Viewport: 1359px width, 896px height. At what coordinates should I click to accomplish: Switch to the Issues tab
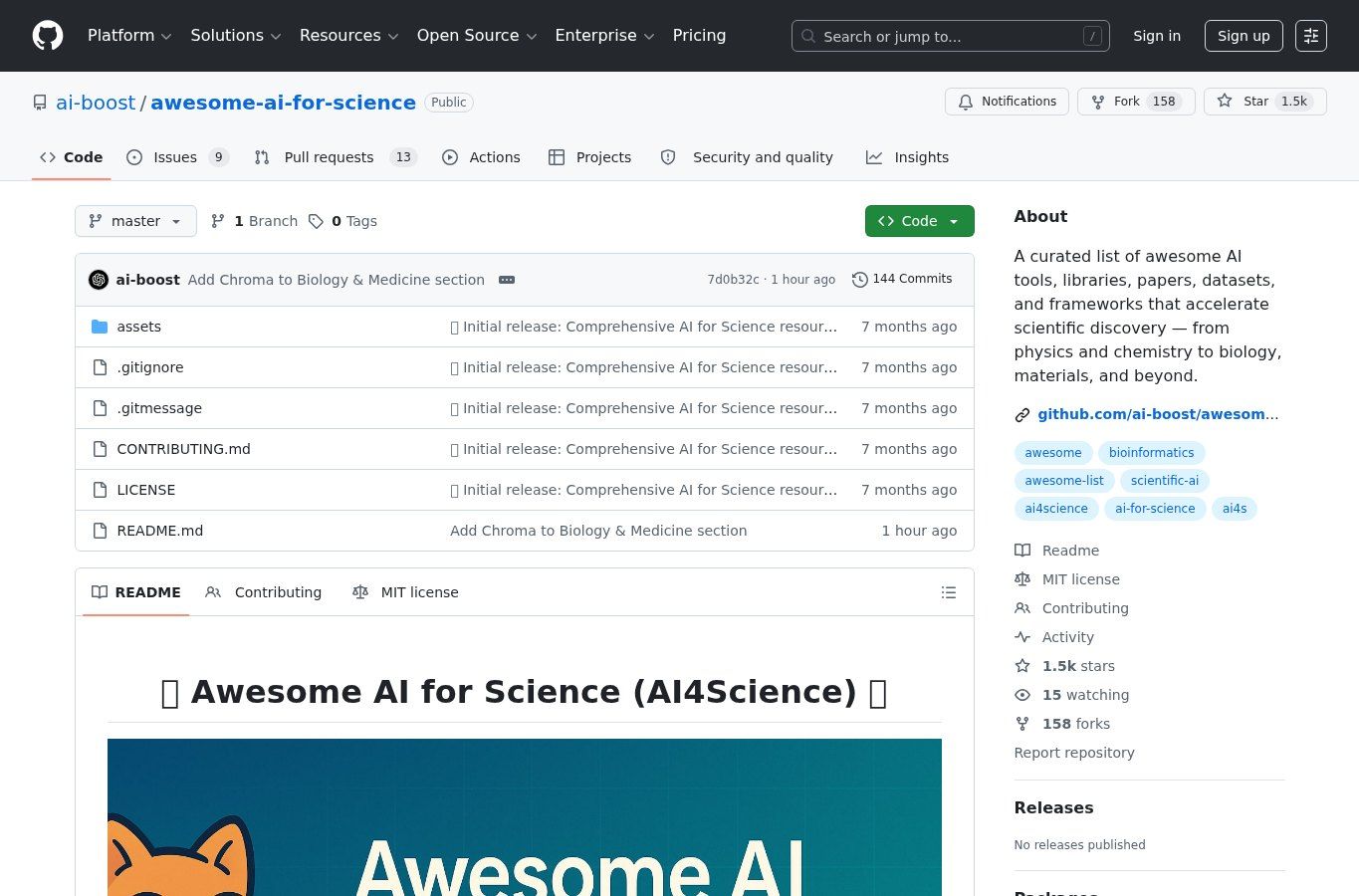pos(178,157)
